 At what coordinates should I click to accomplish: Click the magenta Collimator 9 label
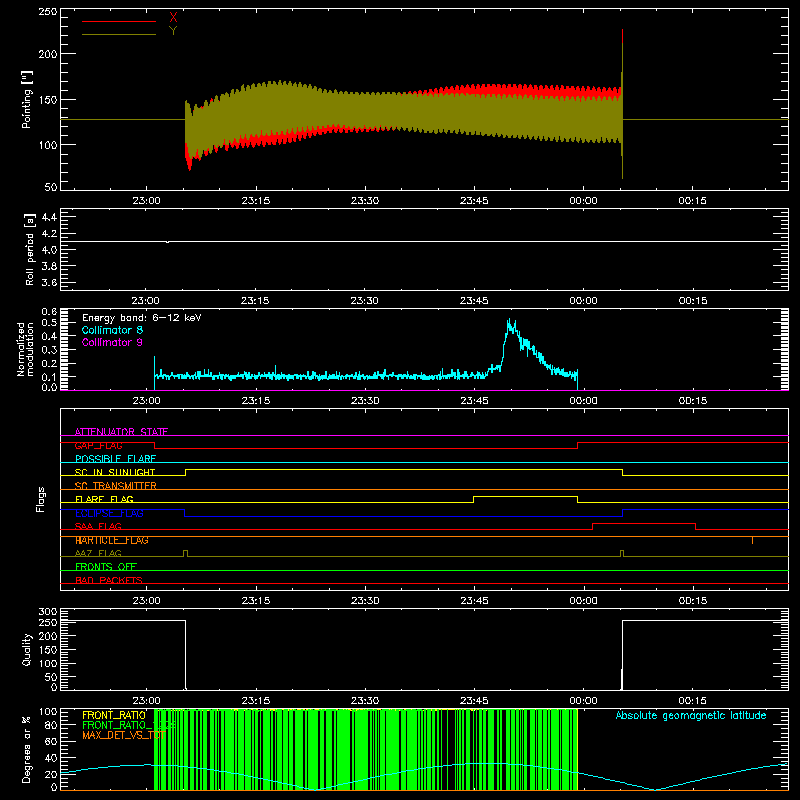pos(112,342)
